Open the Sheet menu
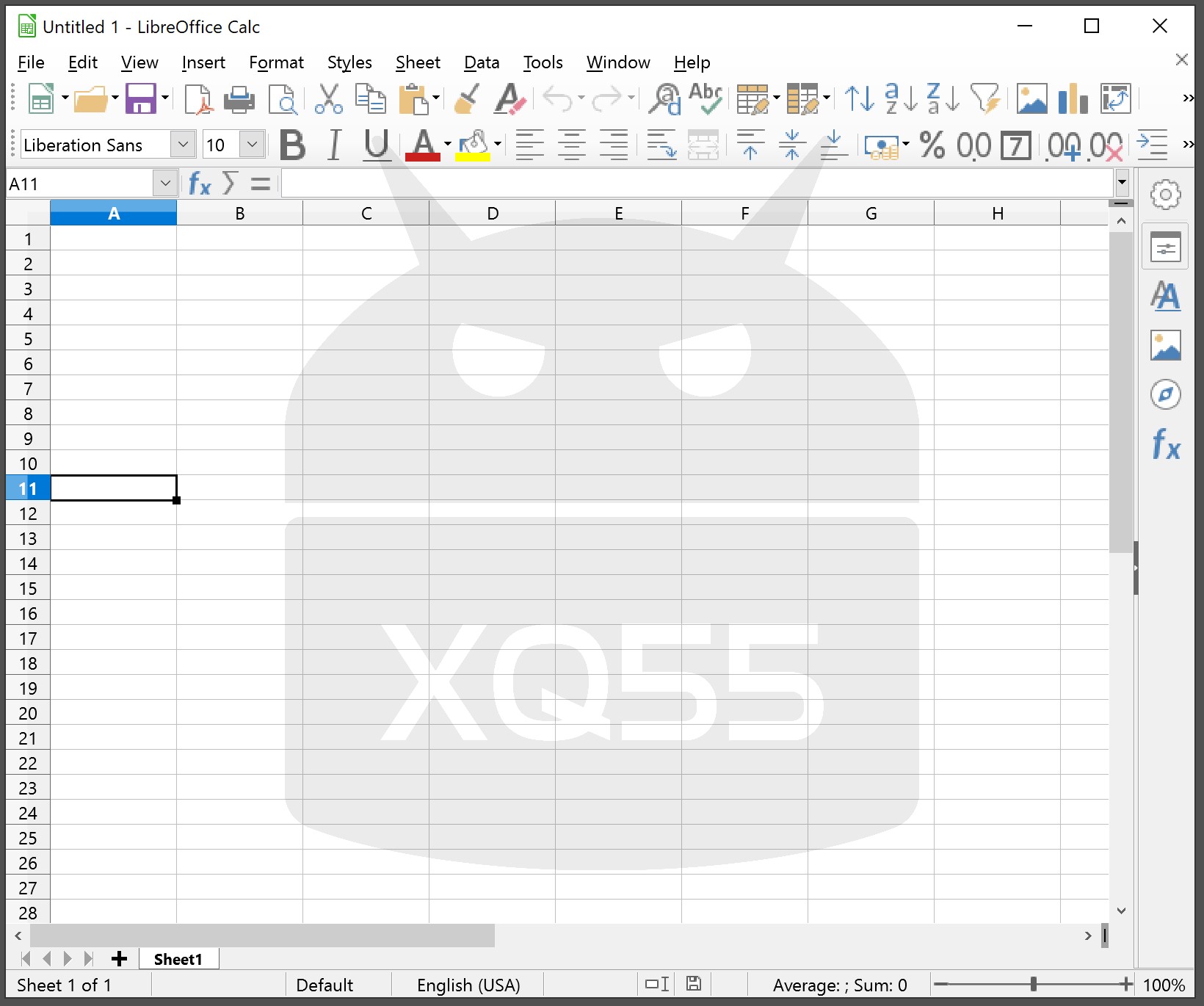The width and height of the screenshot is (1204, 1006). coord(418,62)
